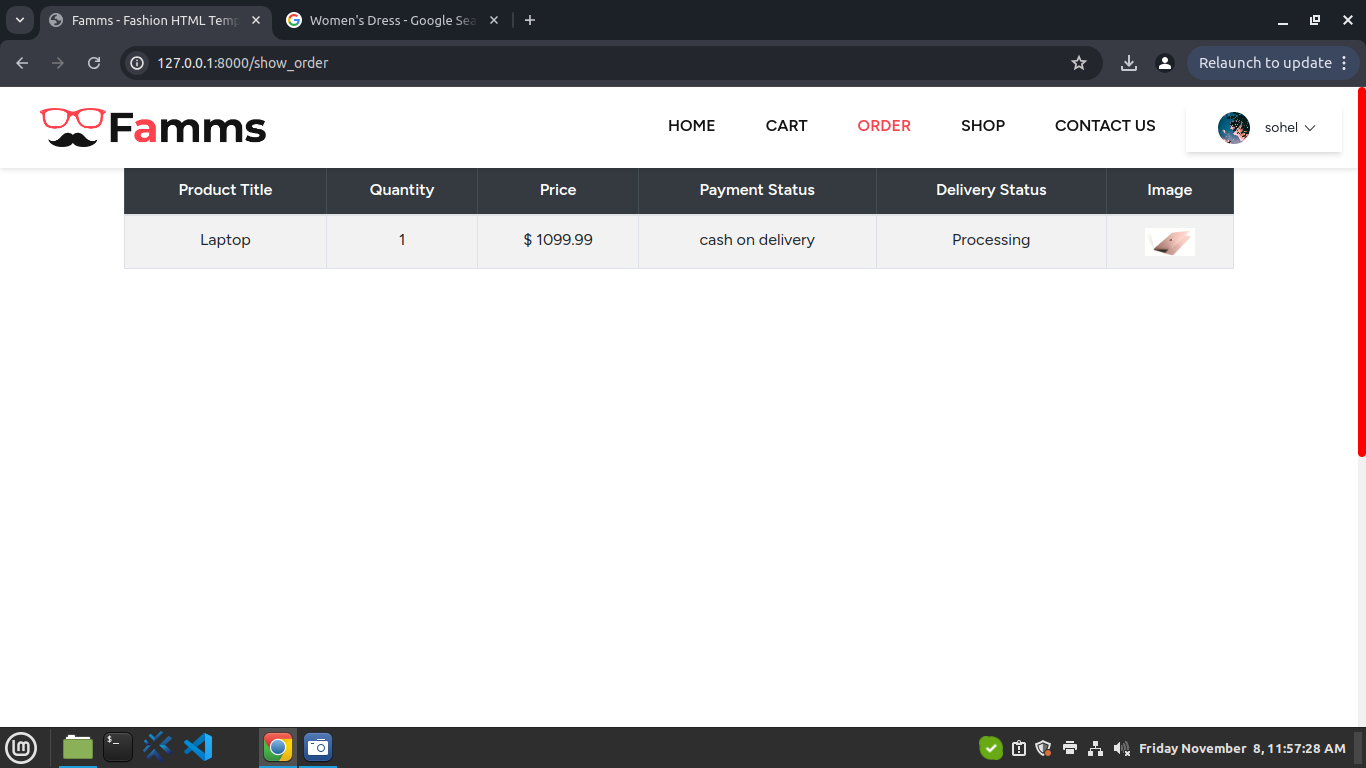Close the Famms browser tab
This screenshot has width=1366, height=768.
(256, 20)
